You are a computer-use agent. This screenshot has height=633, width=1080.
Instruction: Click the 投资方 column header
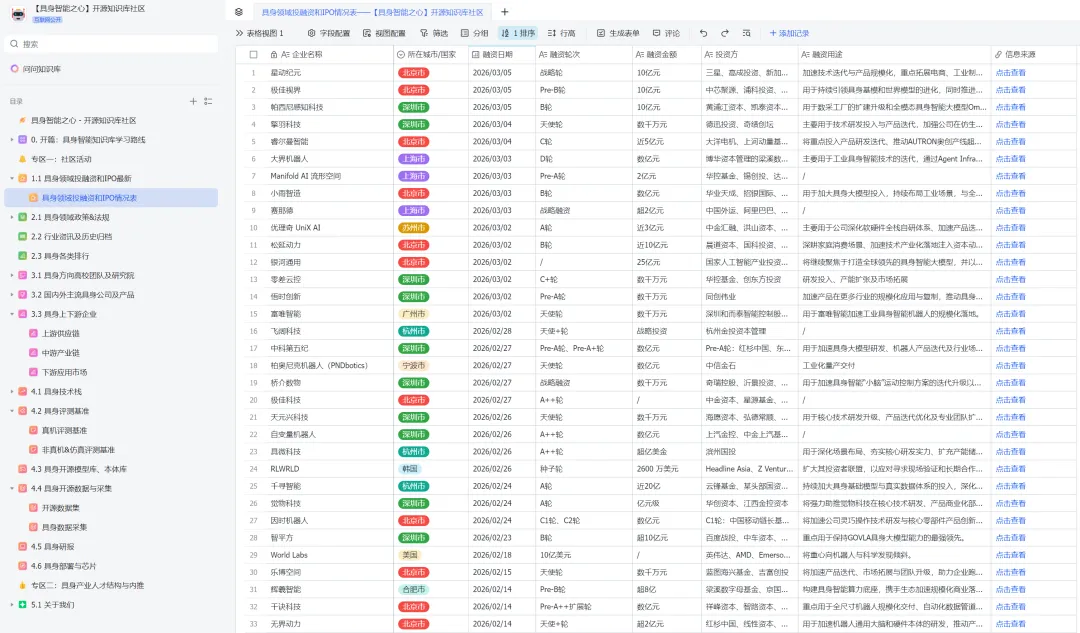(x=750, y=54)
